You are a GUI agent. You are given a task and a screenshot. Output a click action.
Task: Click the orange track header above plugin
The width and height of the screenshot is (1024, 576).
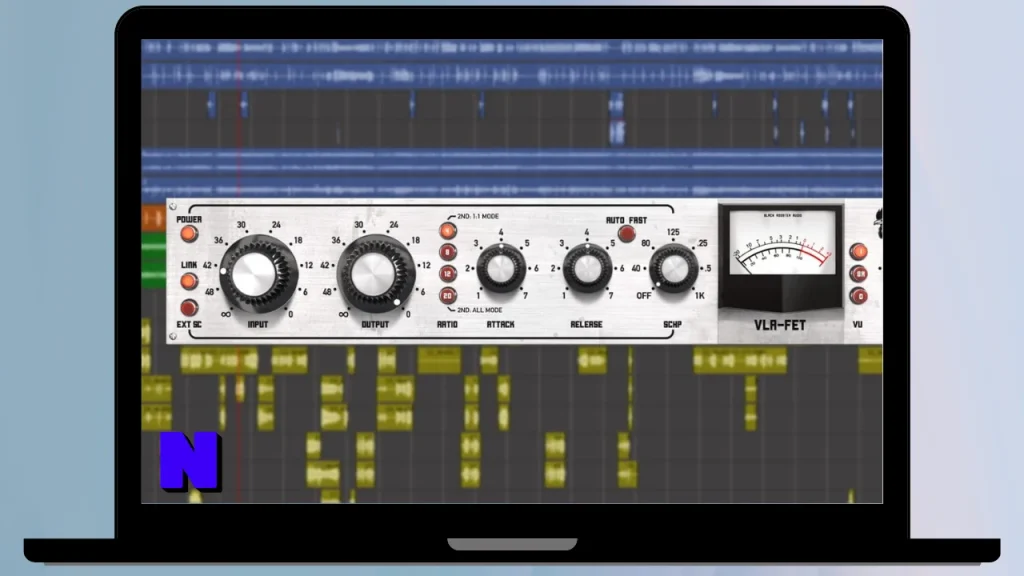pyautogui.click(x=153, y=219)
